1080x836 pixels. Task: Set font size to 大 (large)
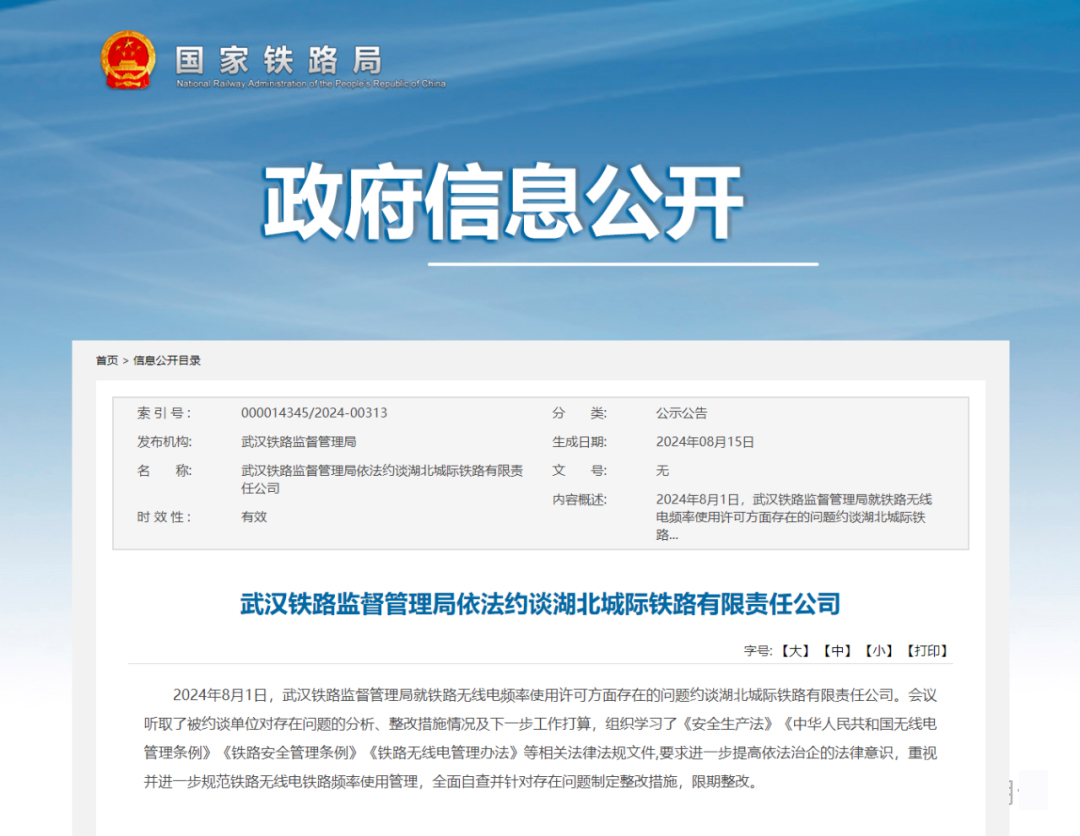[x=795, y=651]
